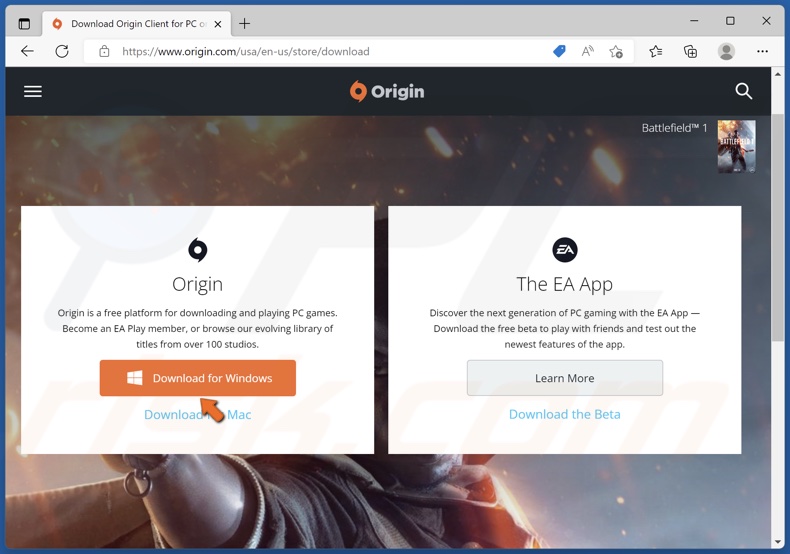Open a new tab with plus button

coord(244,24)
